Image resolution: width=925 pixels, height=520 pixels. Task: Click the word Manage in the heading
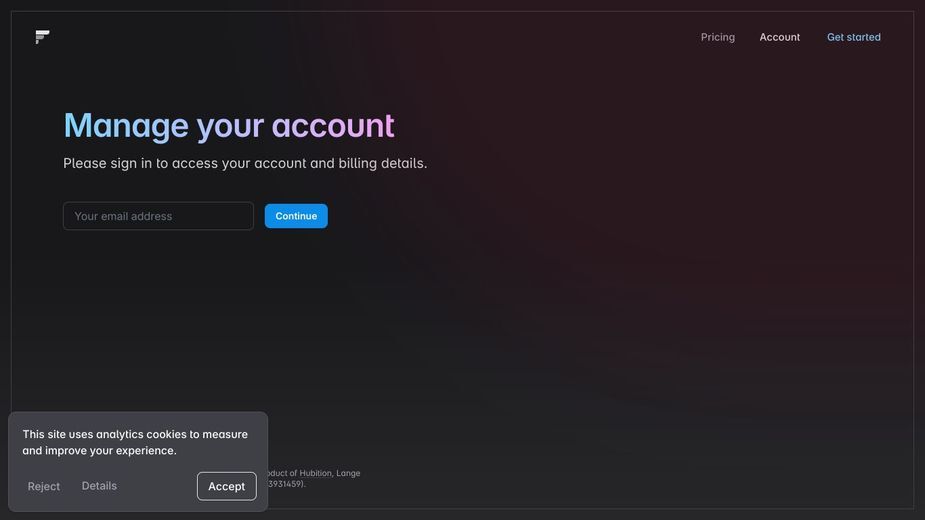pos(126,126)
